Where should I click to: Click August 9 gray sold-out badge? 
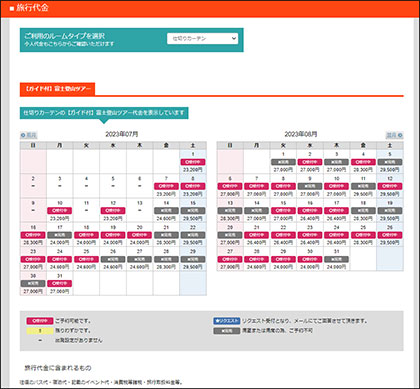[x=310, y=186]
